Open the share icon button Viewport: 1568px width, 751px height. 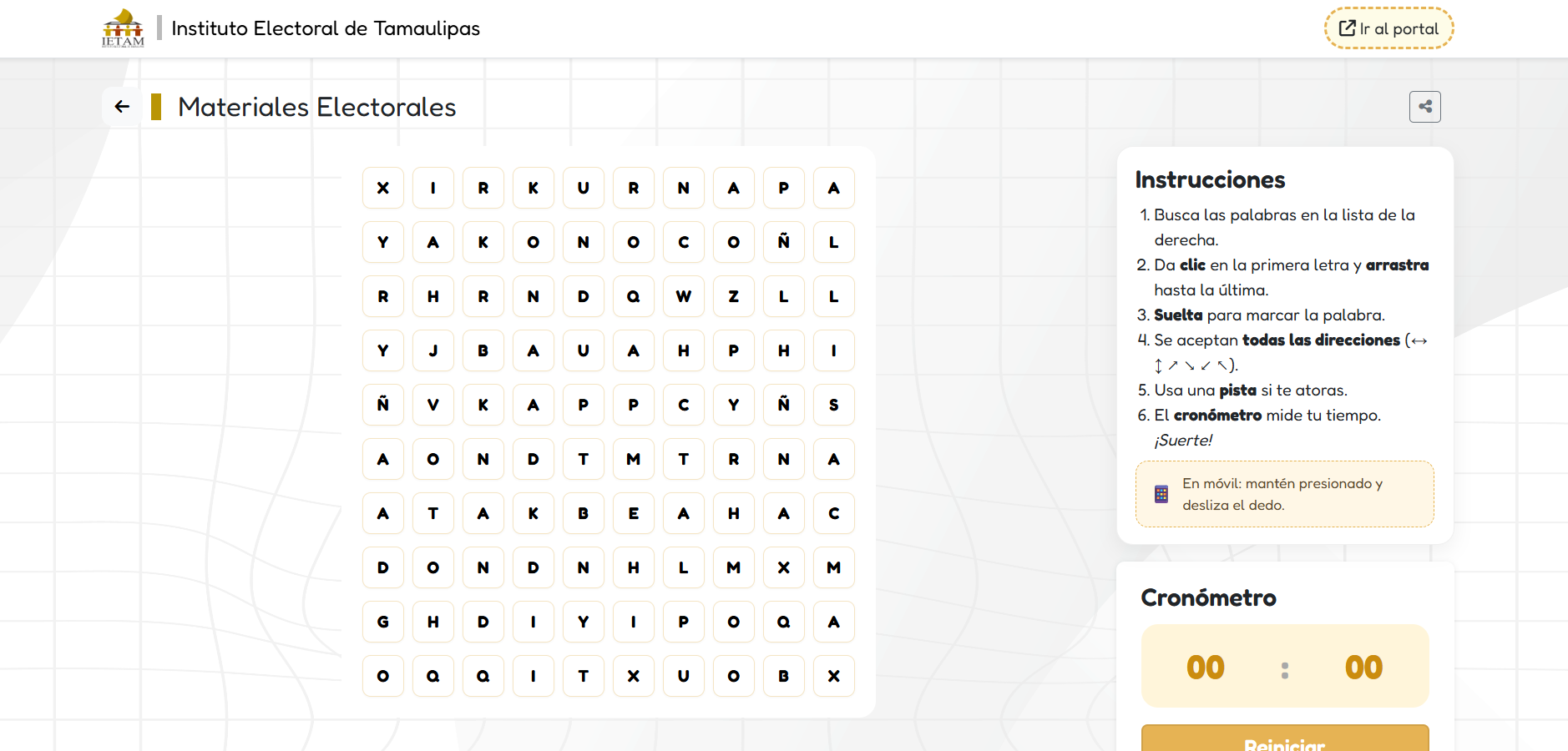(x=1424, y=107)
